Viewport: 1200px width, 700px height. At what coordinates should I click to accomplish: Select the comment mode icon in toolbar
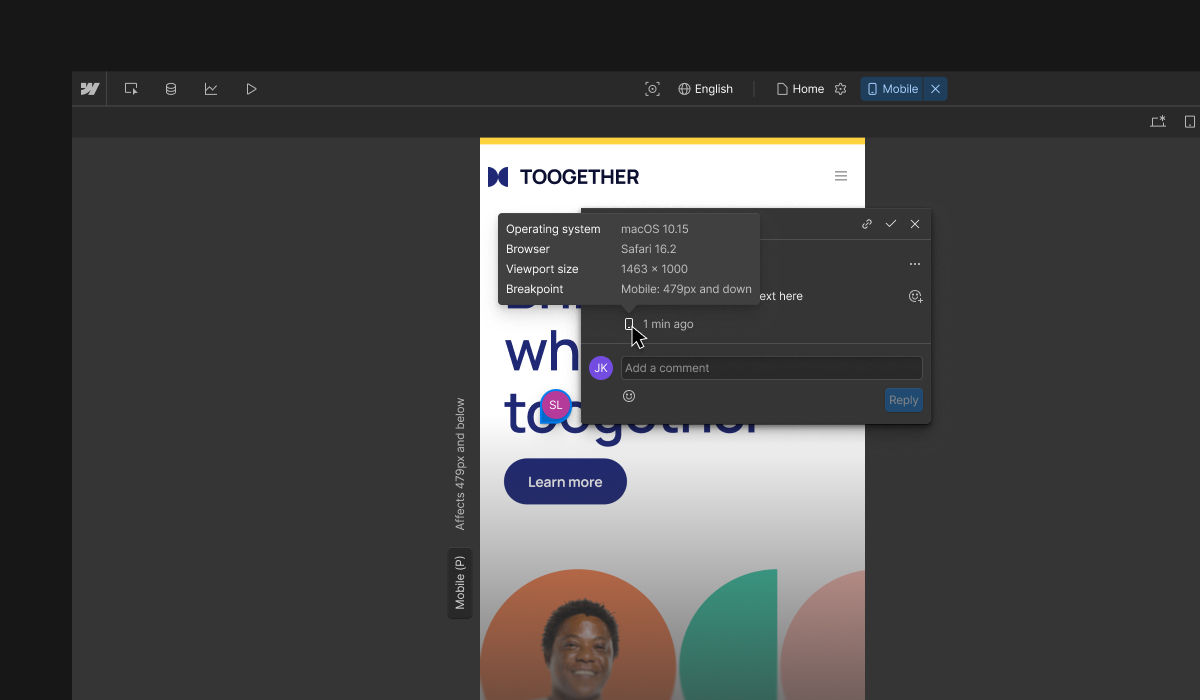tap(131, 88)
